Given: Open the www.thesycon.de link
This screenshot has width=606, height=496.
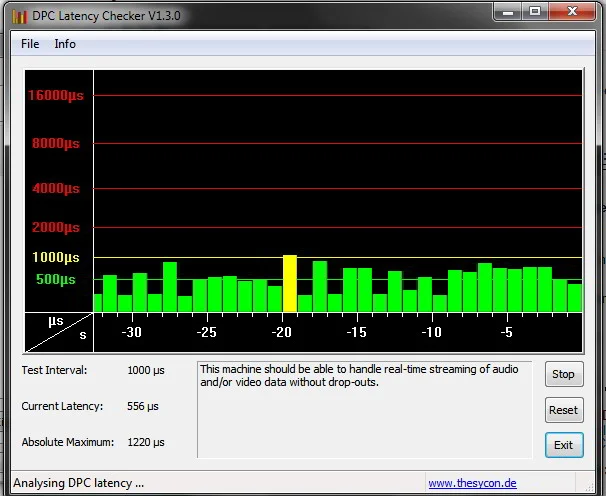Looking at the screenshot, I should (x=472, y=483).
